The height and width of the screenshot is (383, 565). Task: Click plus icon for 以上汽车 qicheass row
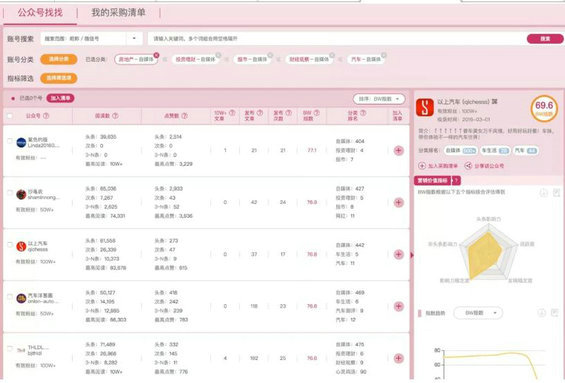[x=398, y=254]
